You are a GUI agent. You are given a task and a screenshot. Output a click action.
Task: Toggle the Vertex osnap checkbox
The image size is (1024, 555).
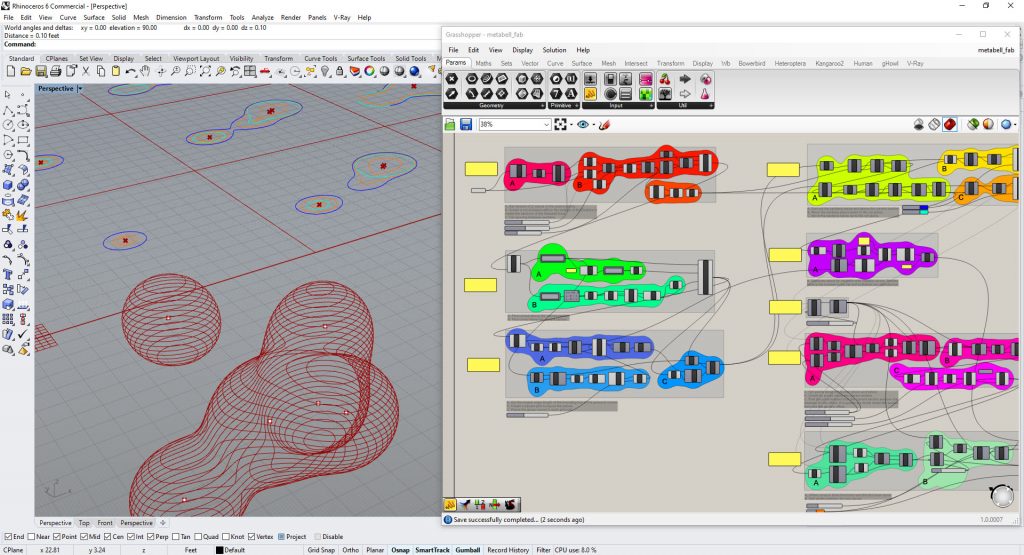tap(251, 537)
